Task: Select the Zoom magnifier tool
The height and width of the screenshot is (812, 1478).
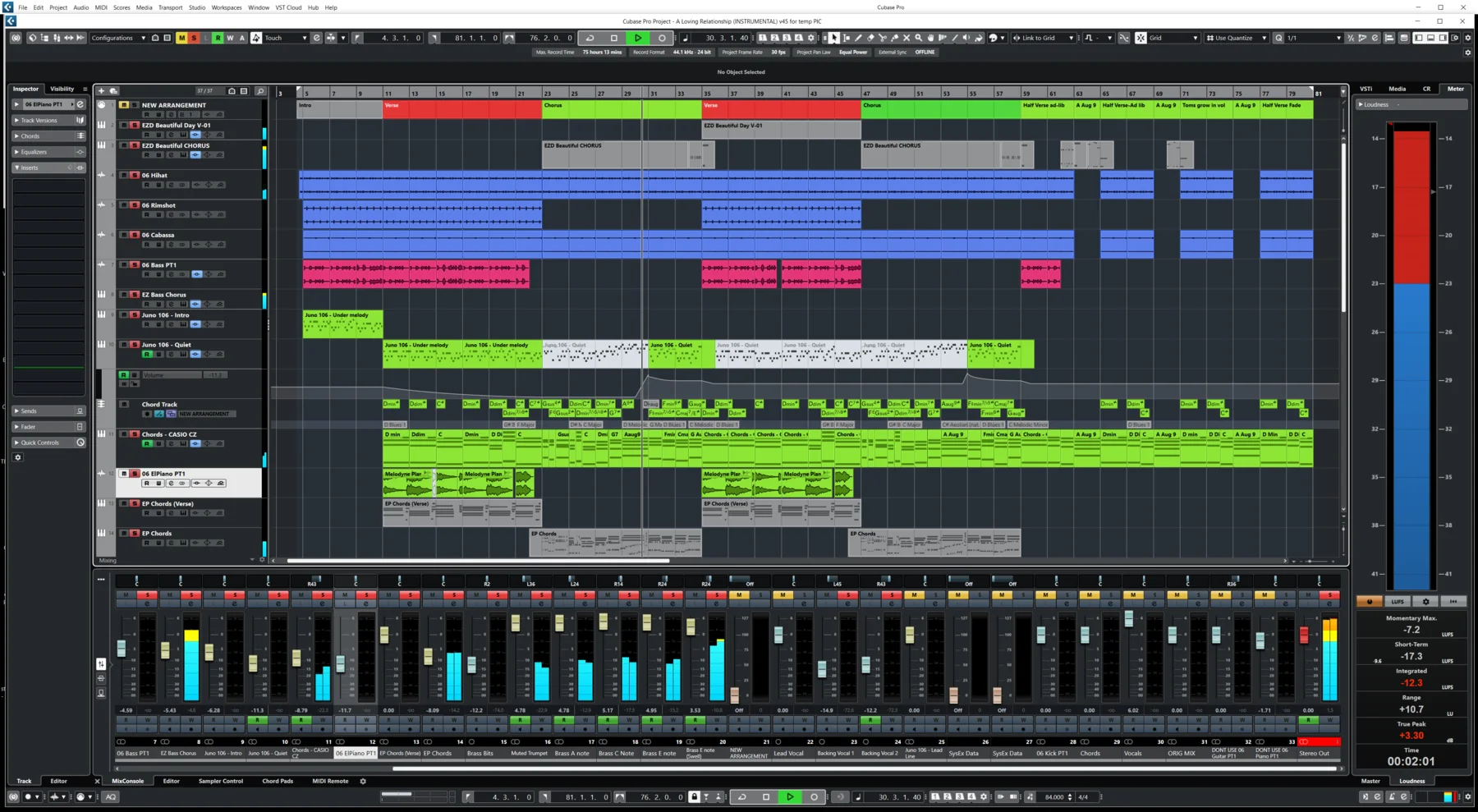Action: (919, 38)
